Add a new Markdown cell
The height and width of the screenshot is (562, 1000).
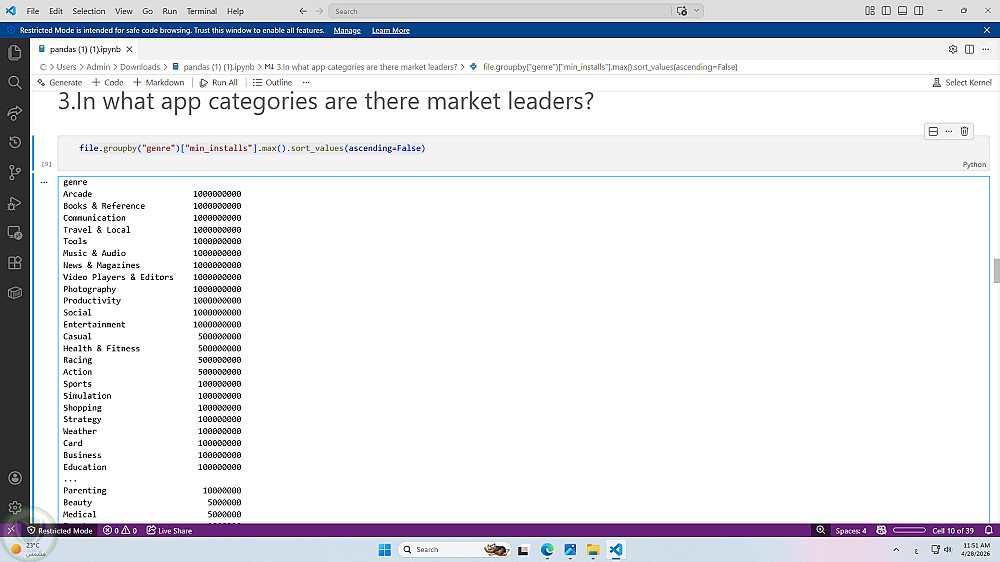(159, 82)
